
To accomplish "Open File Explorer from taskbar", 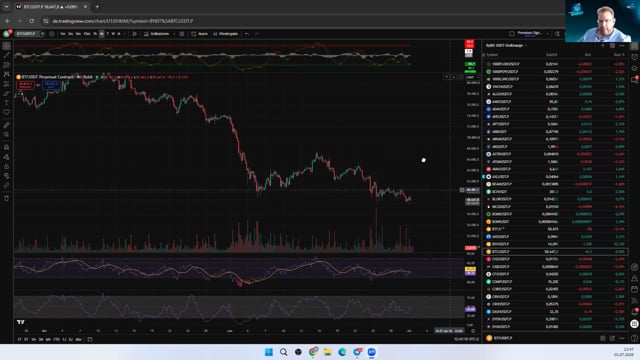I will tap(328, 352).
